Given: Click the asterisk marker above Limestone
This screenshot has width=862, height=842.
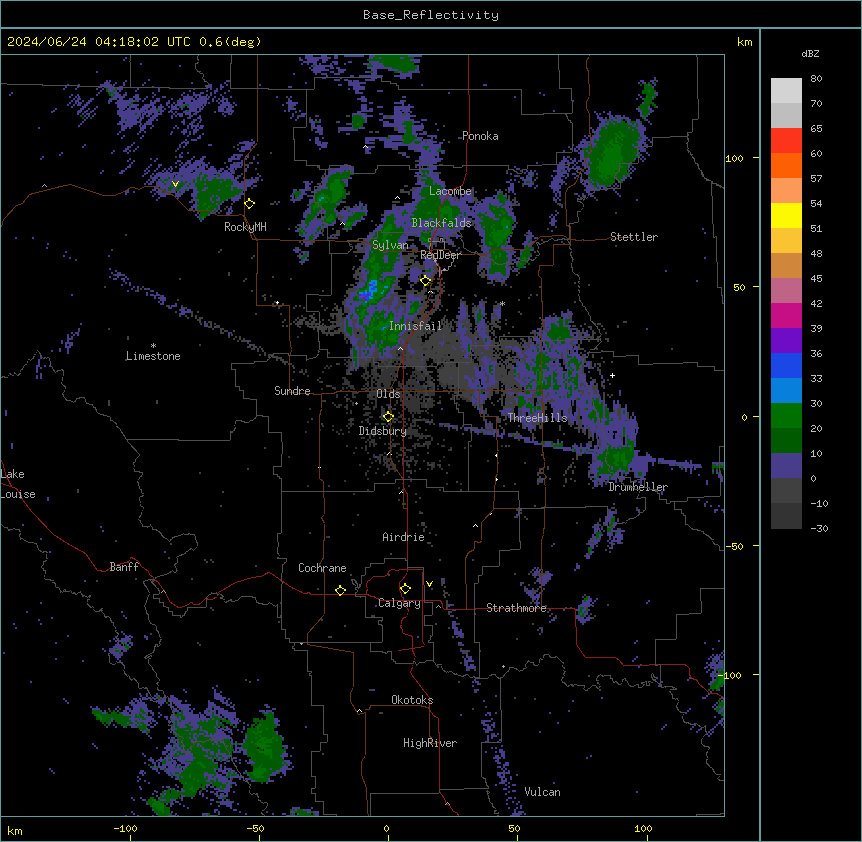Looking at the screenshot, I should (153, 346).
